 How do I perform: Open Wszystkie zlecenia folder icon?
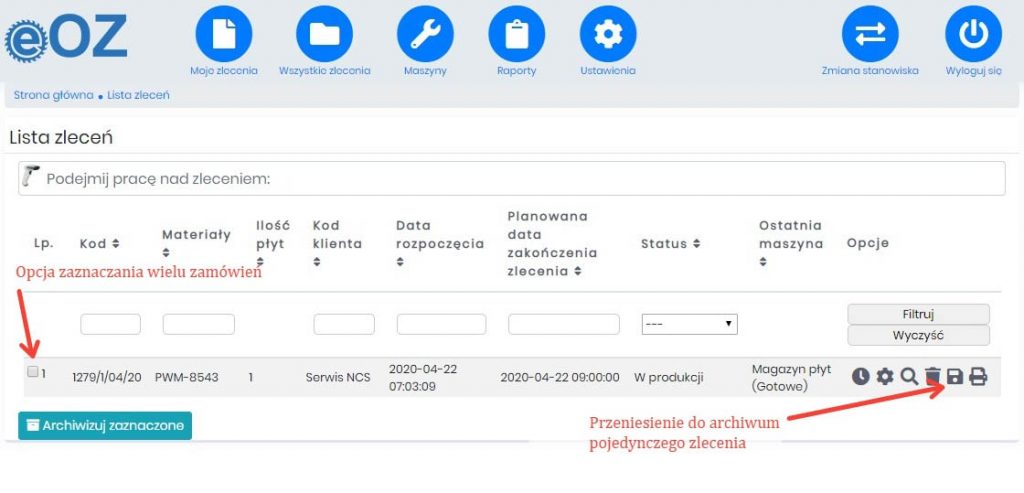324,34
